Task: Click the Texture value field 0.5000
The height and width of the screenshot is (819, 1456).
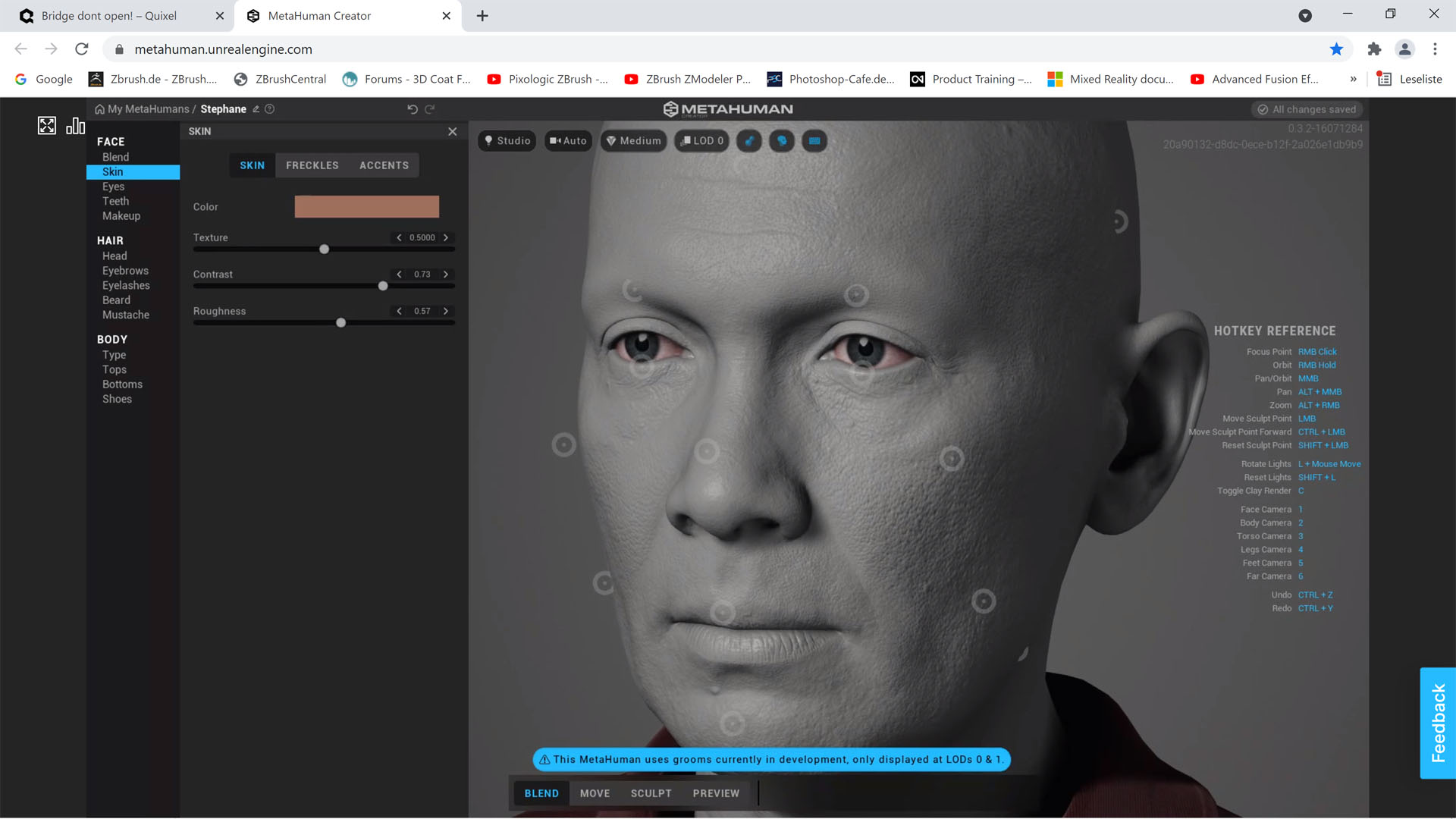Action: tap(422, 238)
